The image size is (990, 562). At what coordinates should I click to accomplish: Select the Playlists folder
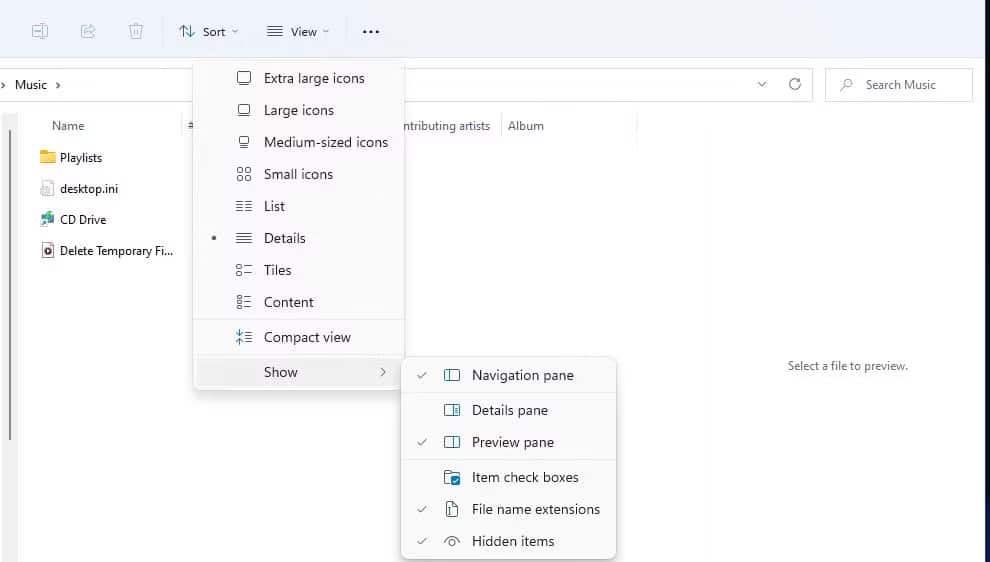coord(81,158)
